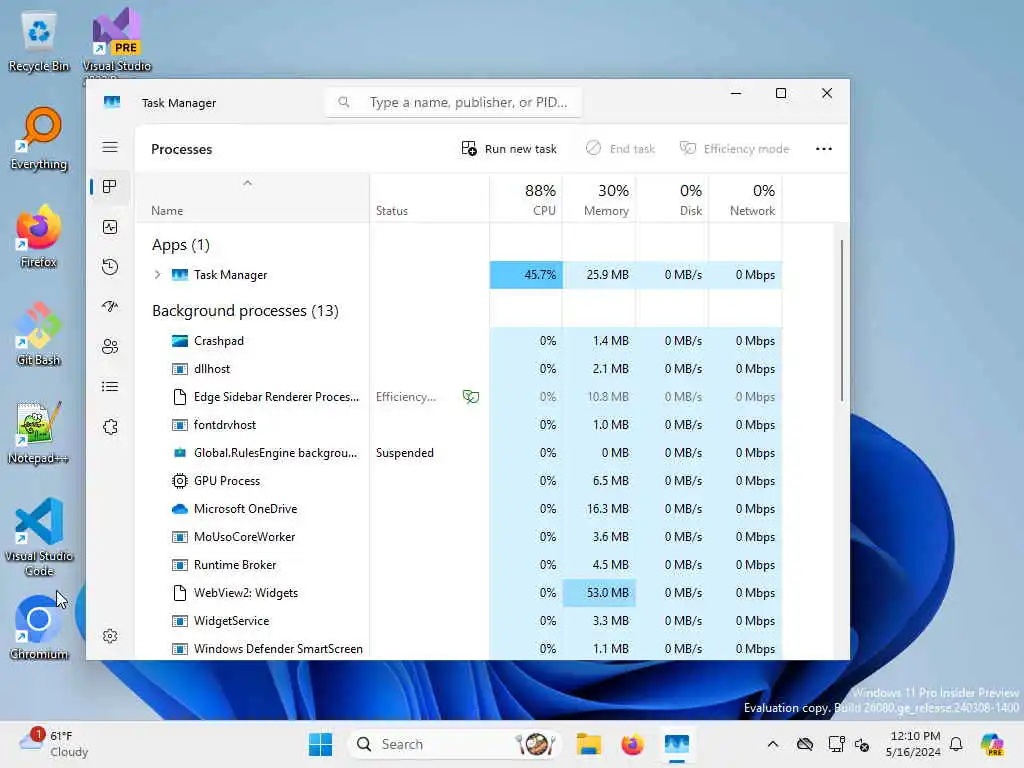1024x768 pixels.
Task: Click the Background processes (13) header
Action: pyautogui.click(x=246, y=311)
